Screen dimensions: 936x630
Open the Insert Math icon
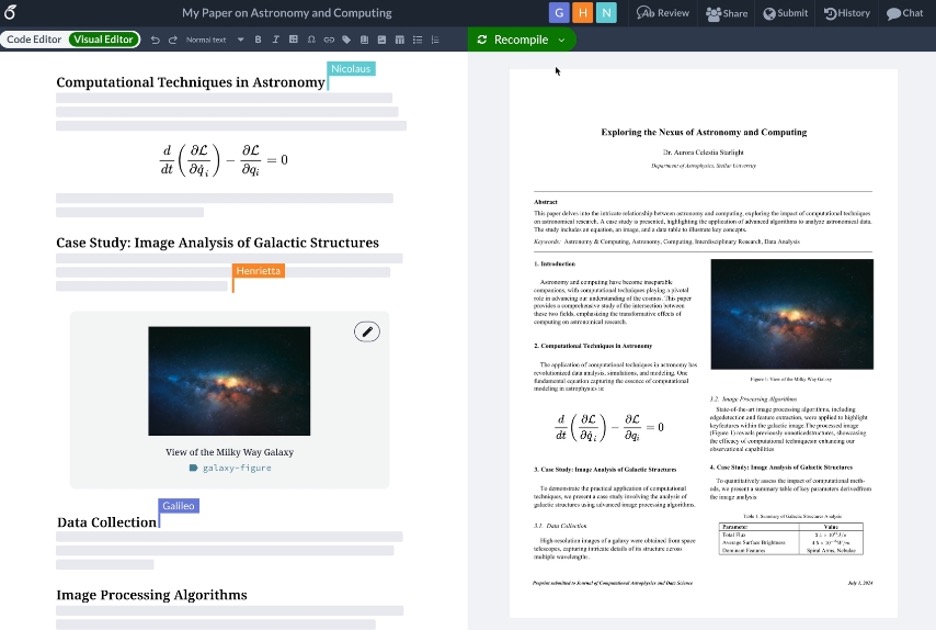[x=294, y=40]
